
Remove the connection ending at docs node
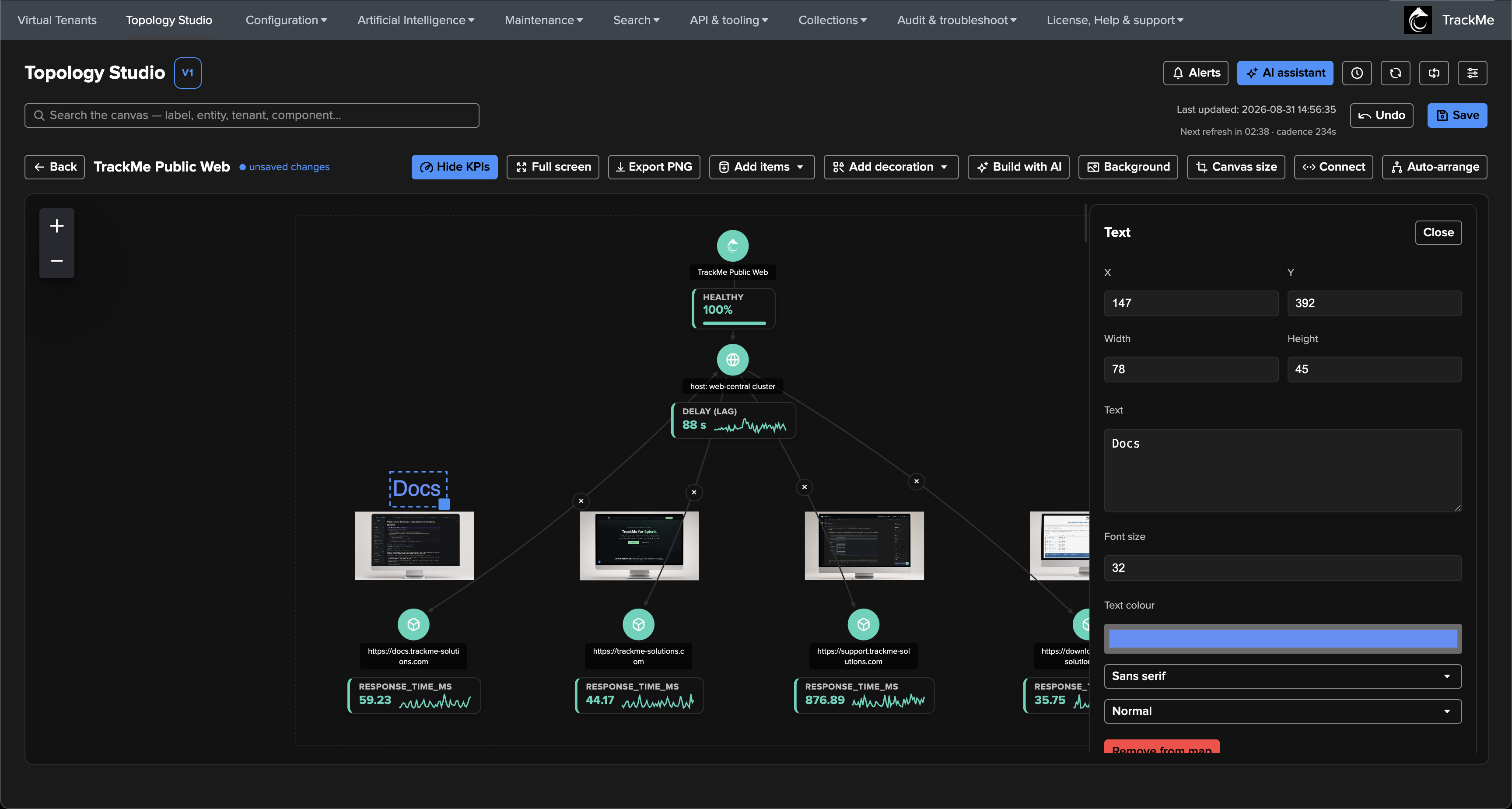(x=581, y=501)
